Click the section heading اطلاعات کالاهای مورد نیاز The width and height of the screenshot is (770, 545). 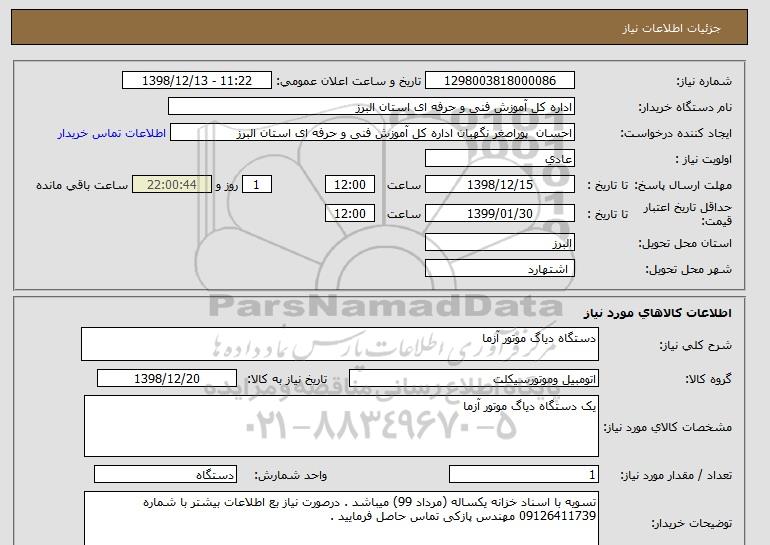(x=657, y=313)
